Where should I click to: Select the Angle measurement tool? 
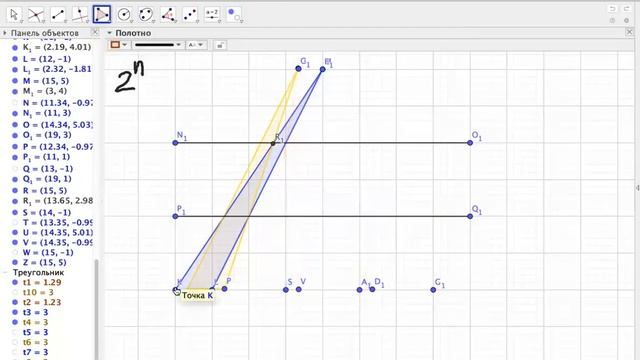pyautogui.click(x=168, y=15)
